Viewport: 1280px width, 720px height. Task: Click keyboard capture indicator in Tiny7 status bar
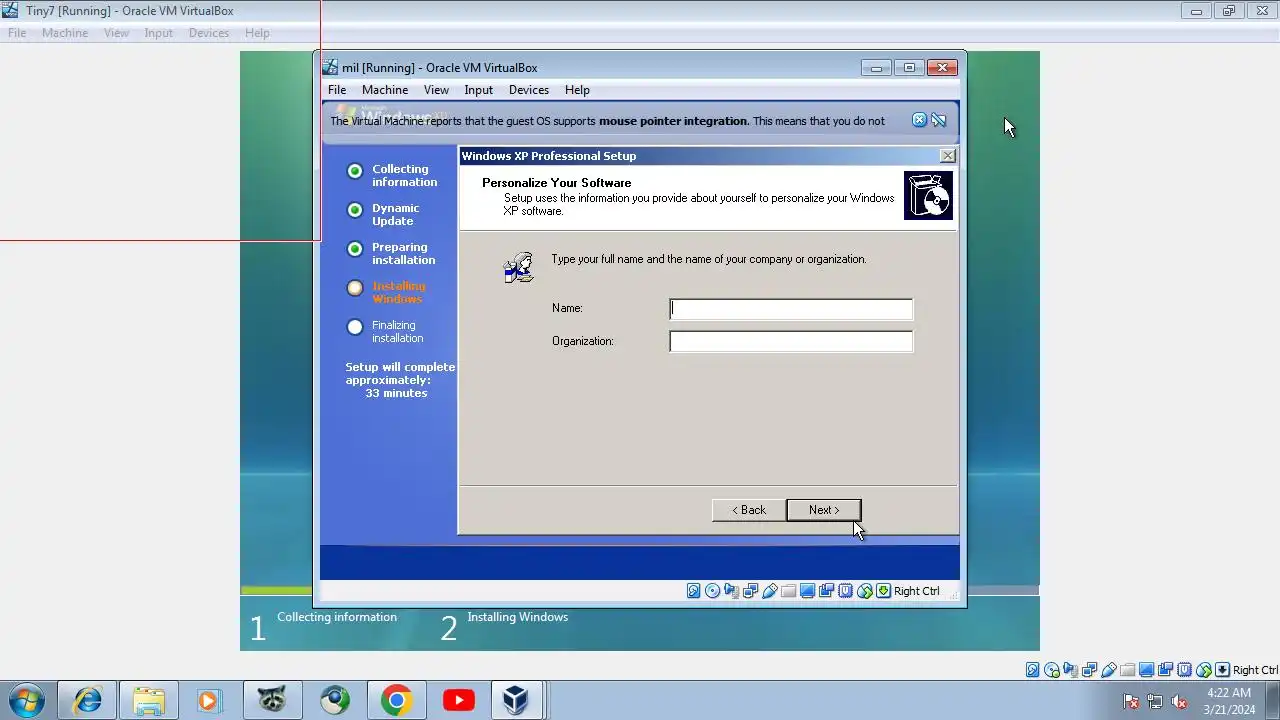(x=1222, y=670)
